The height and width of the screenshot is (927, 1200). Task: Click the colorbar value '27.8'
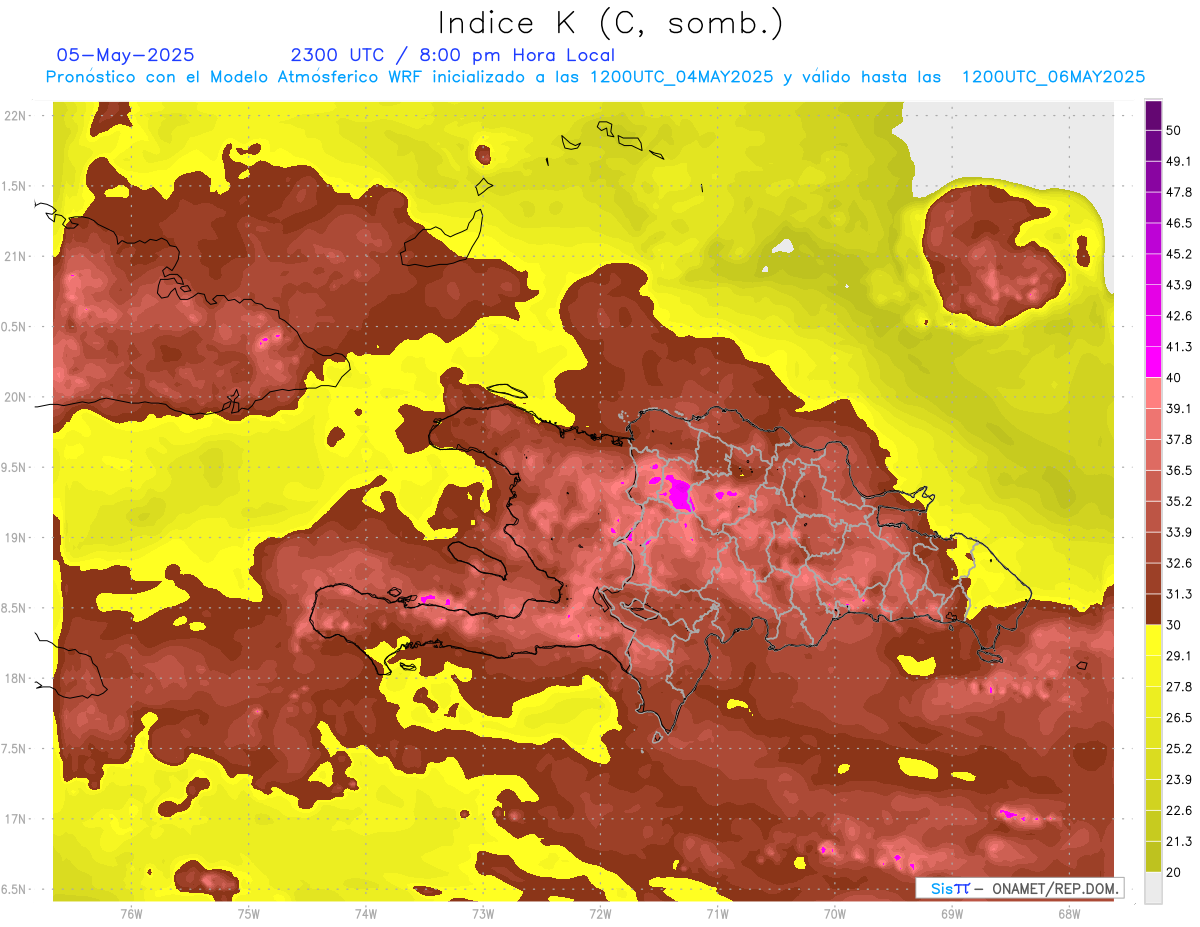pyautogui.click(x=1179, y=688)
